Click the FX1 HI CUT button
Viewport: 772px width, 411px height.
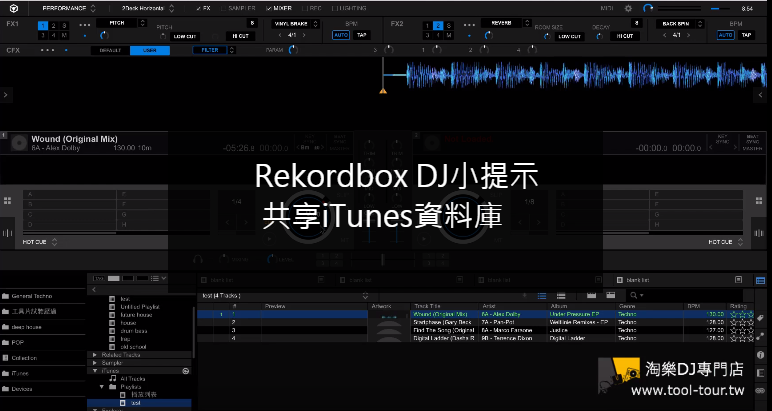click(x=240, y=36)
